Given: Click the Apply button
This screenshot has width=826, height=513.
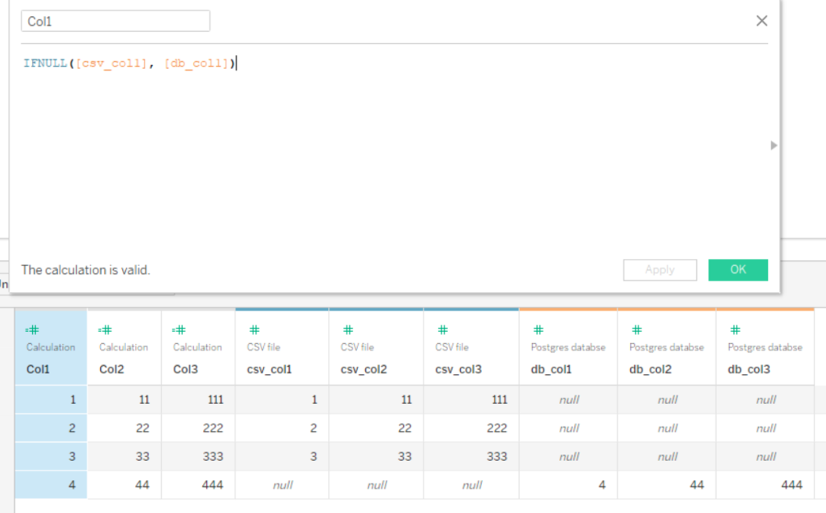Looking at the screenshot, I should tap(660, 270).
